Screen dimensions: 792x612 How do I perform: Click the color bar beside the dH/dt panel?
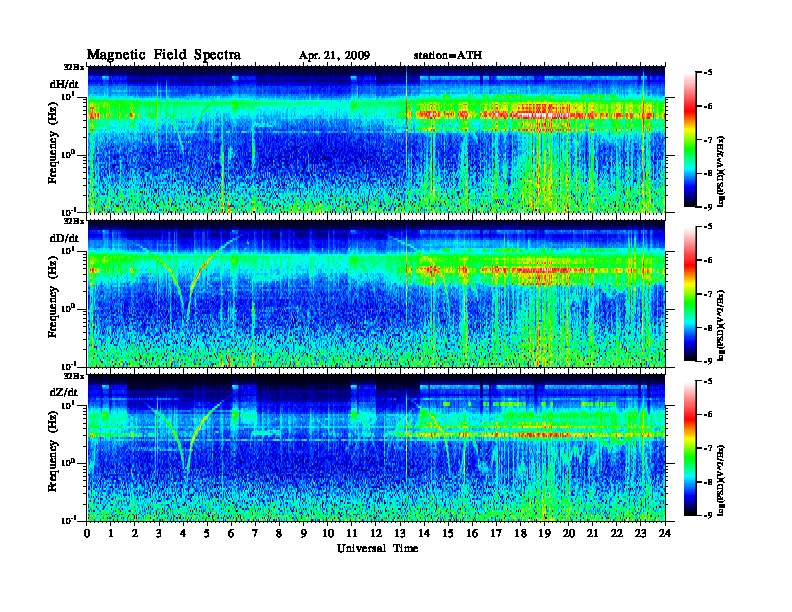(x=690, y=140)
